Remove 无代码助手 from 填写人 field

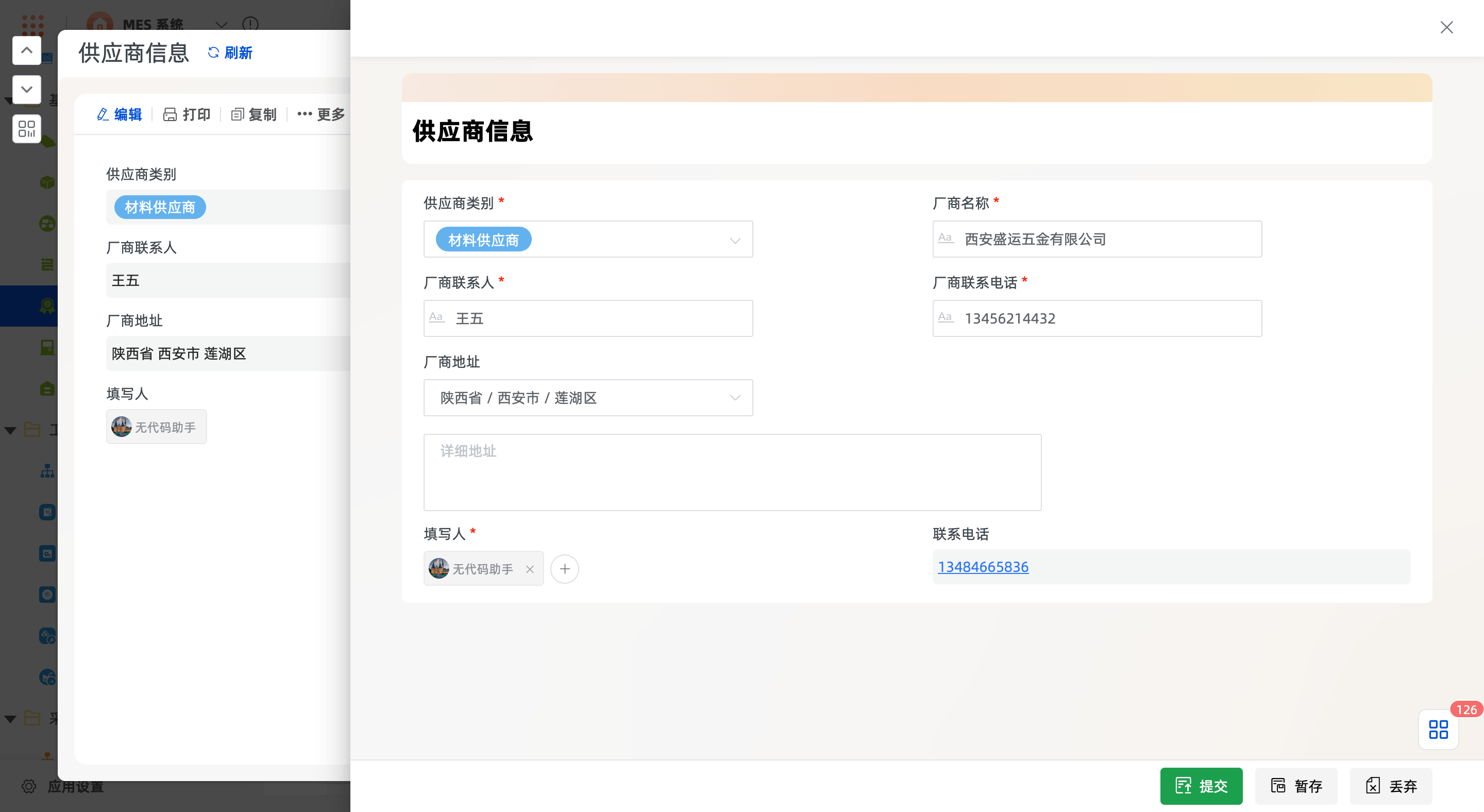tap(529, 569)
